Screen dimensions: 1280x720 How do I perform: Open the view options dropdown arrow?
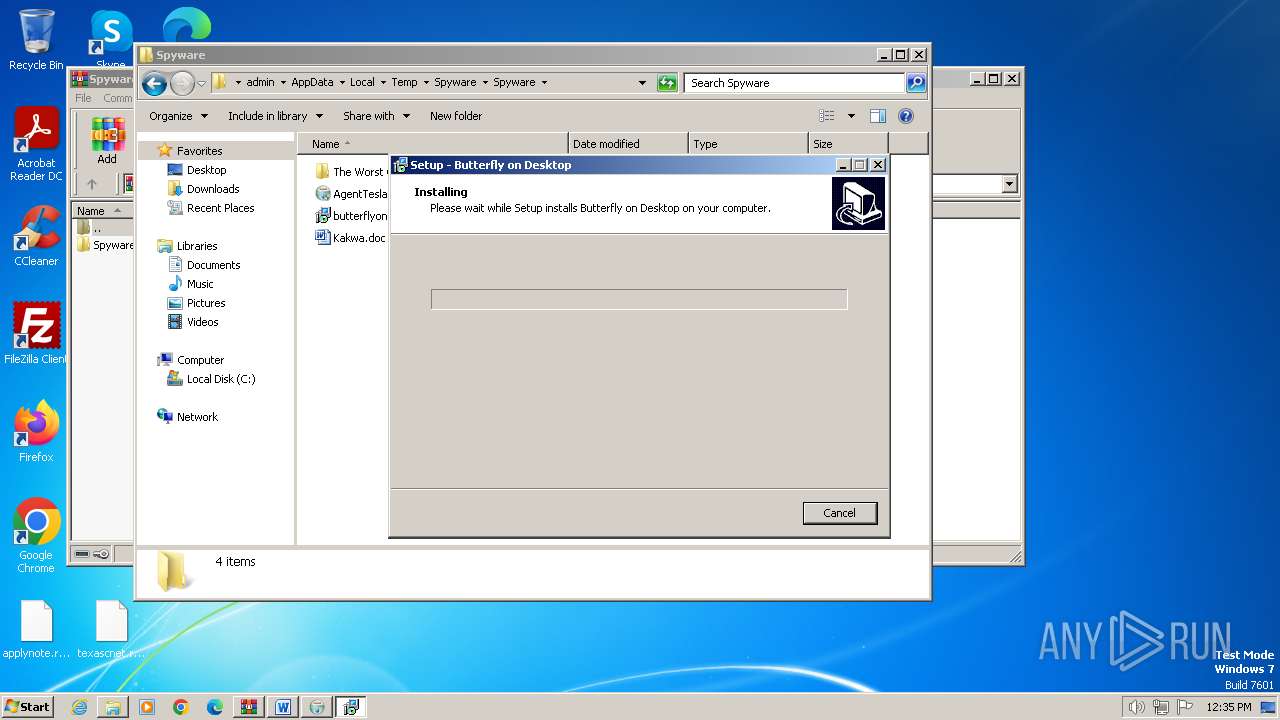851,116
